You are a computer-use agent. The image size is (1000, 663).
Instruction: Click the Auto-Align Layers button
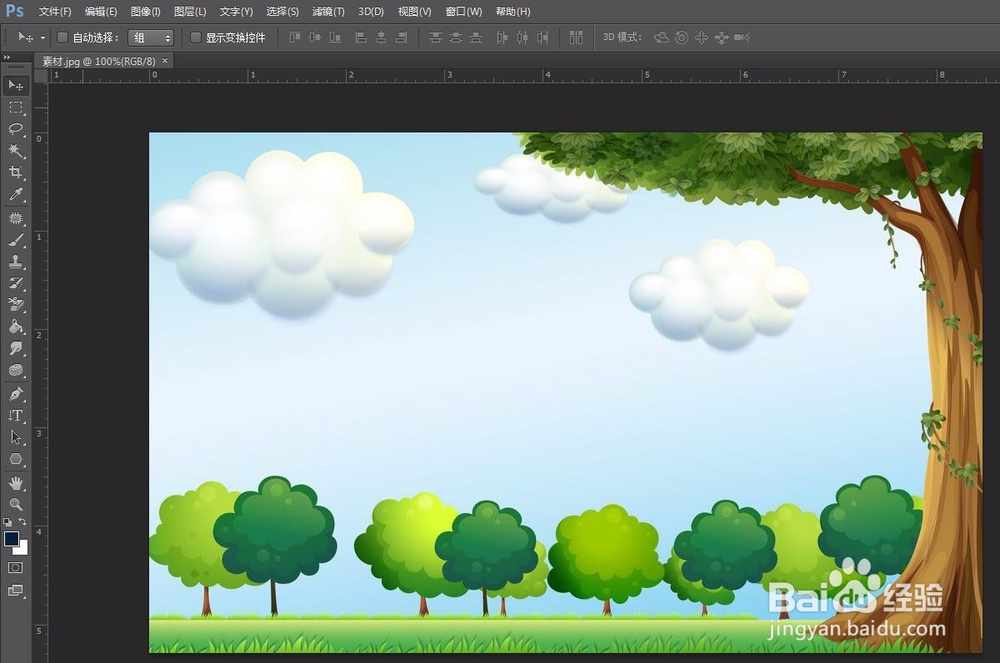point(576,38)
